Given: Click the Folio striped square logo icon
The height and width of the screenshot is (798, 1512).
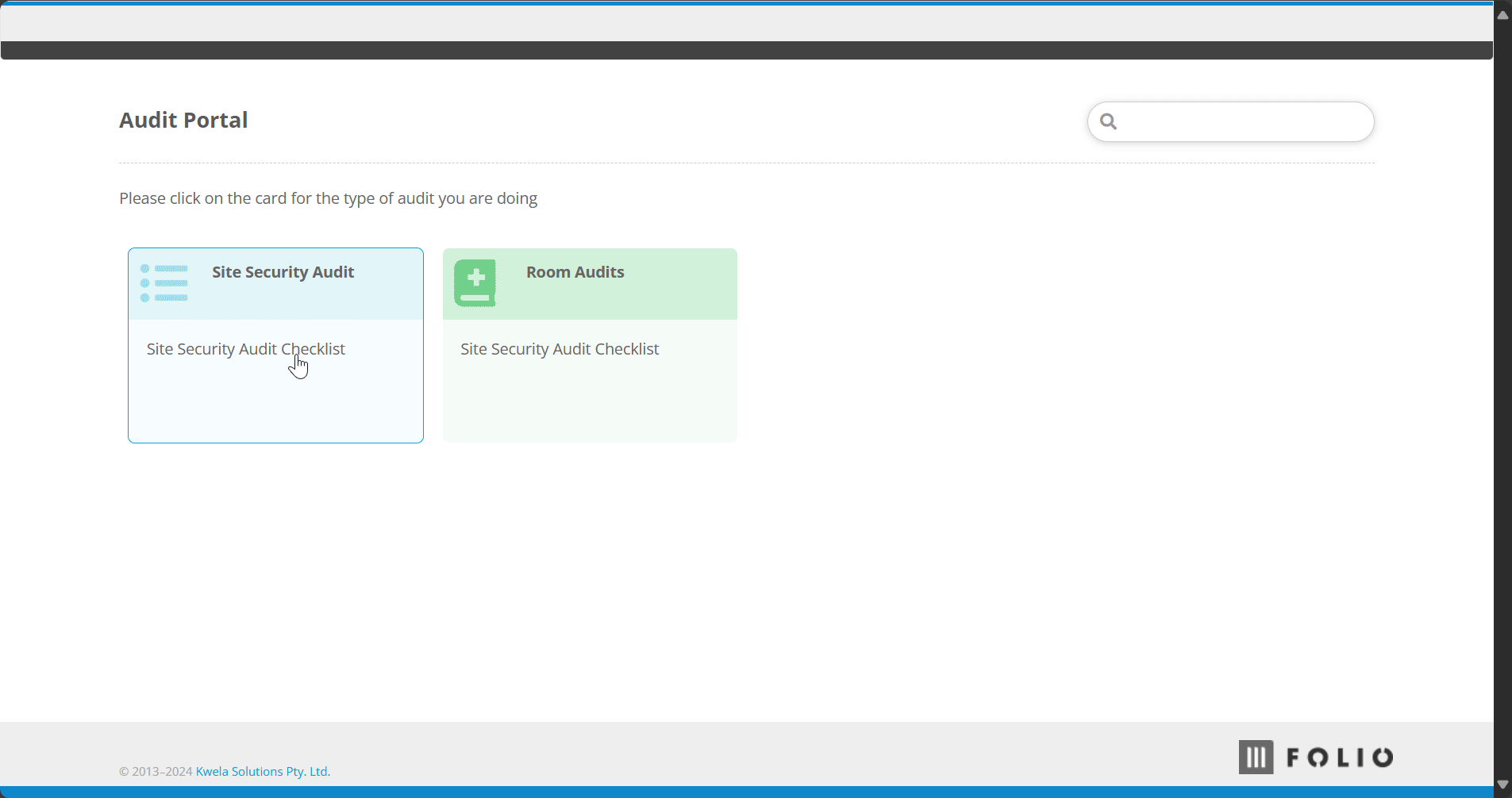Looking at the screenshot, I should pos(1256,757).
